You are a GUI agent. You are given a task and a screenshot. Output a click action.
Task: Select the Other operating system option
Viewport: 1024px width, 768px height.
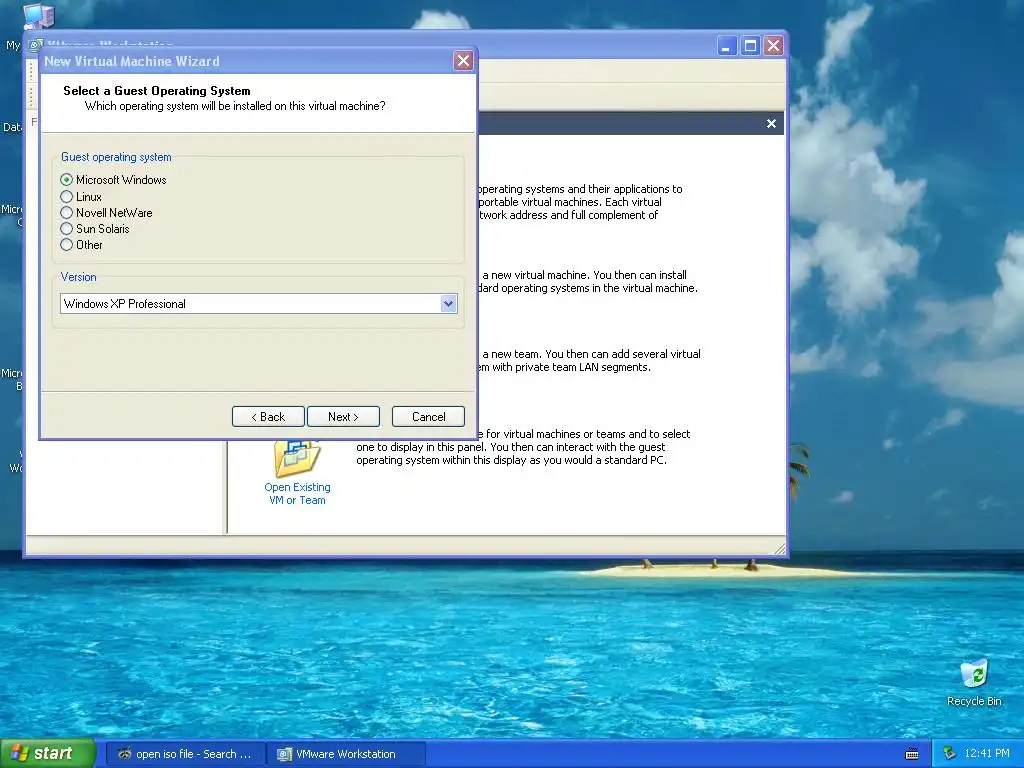click(66, 245)
